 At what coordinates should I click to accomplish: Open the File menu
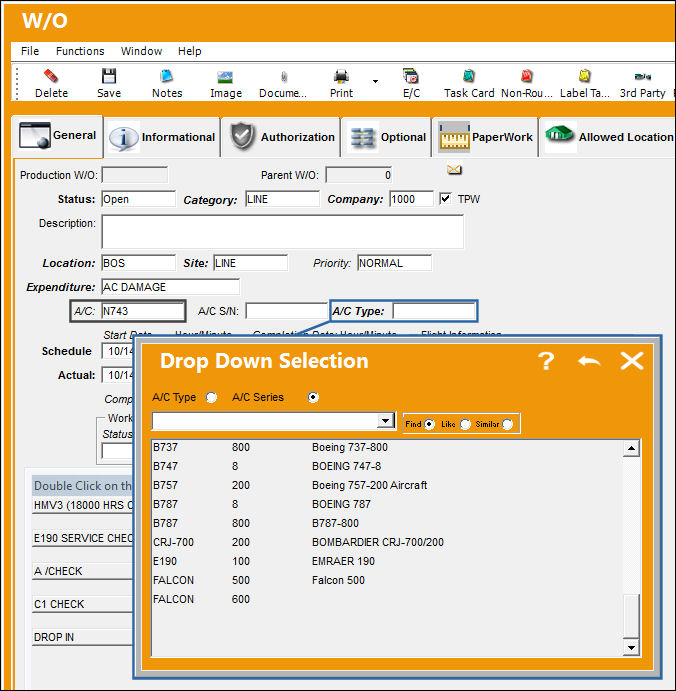pos(30,51)
